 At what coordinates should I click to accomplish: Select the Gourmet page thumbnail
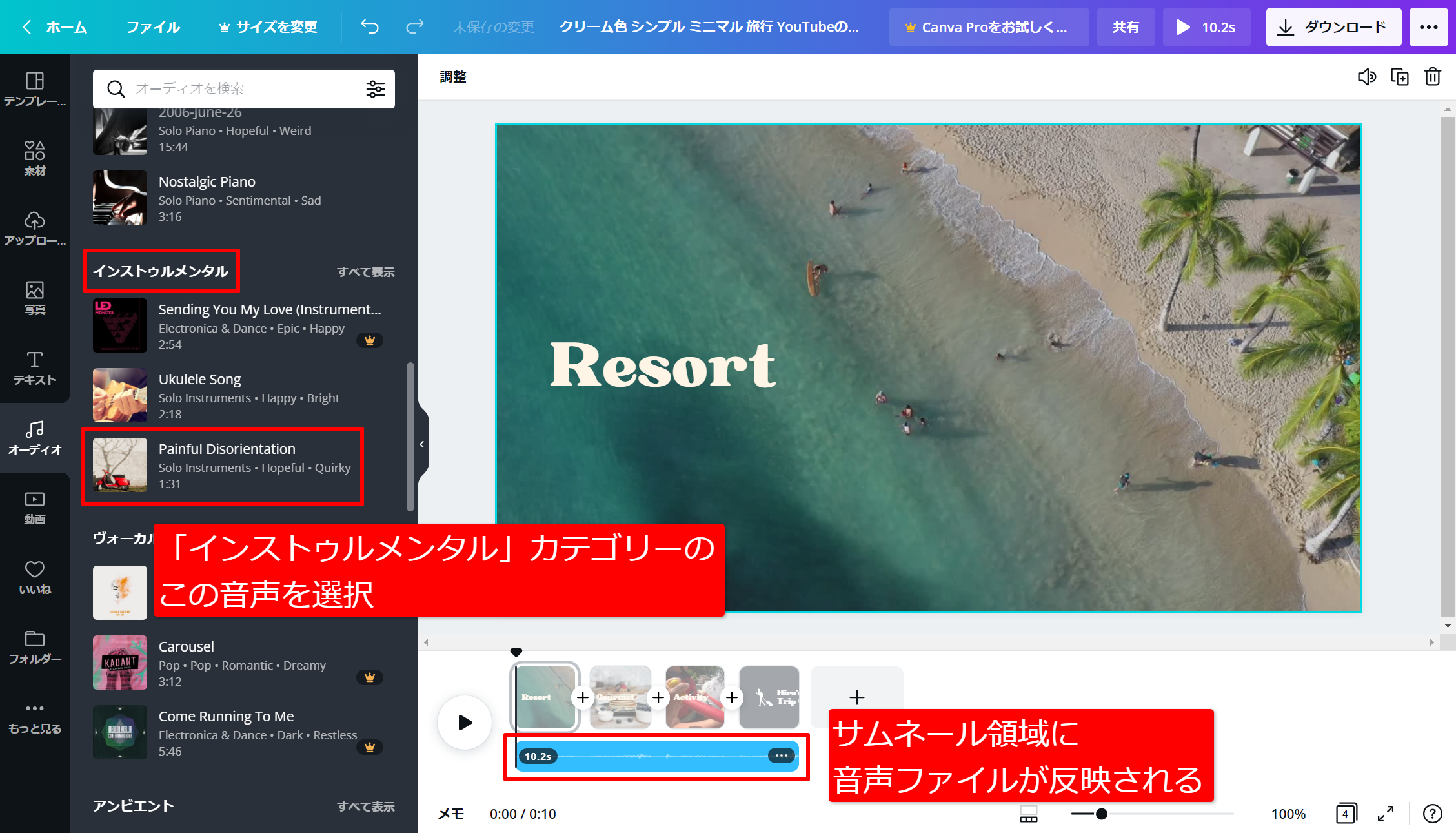620,697
